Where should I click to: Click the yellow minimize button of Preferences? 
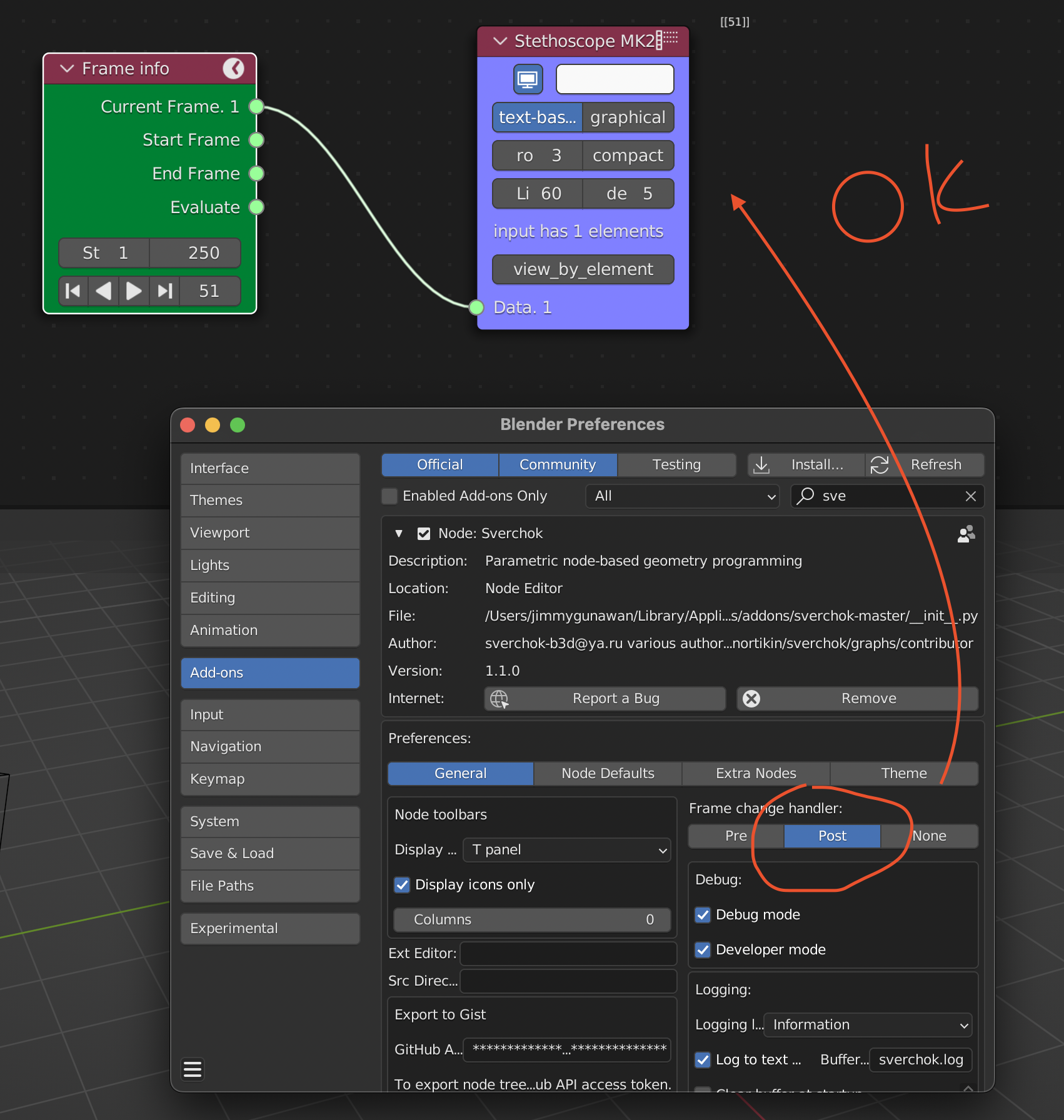(213, 425)
